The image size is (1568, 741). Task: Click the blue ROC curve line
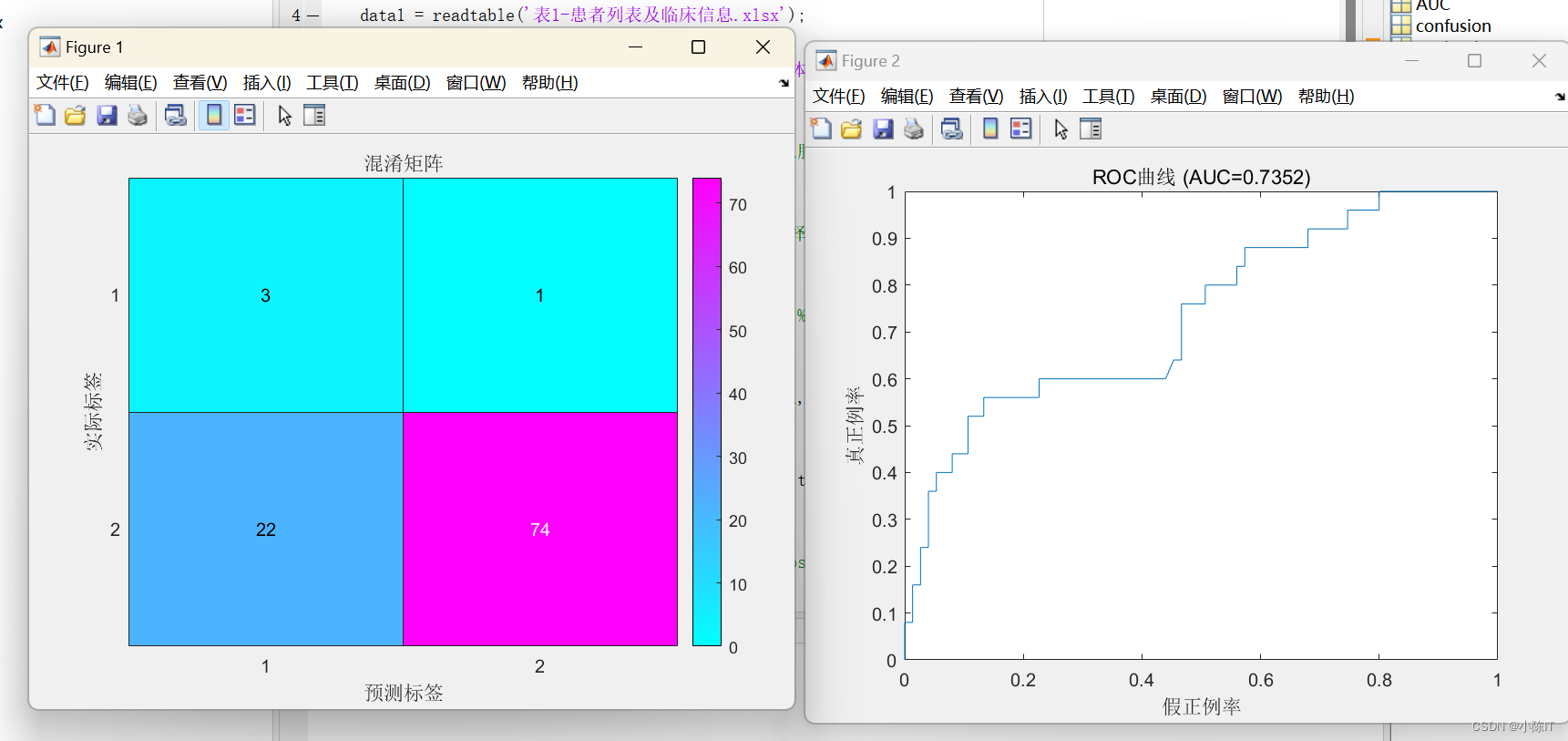pyautogui.click(x=1102, y=378)
